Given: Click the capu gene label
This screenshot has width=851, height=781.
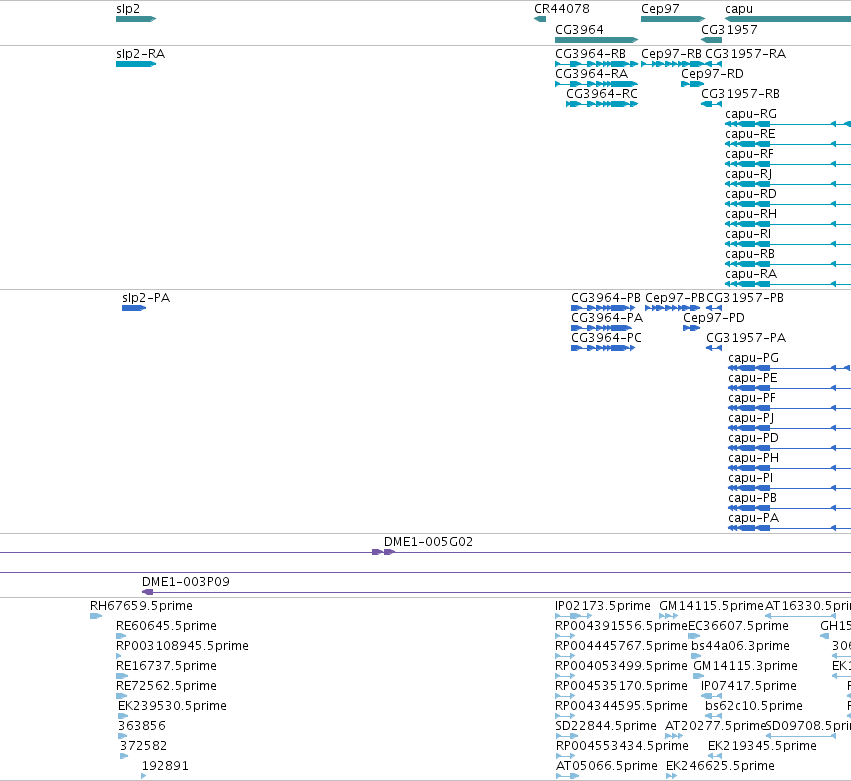Looking at the screenshot, I should [739, 9].
